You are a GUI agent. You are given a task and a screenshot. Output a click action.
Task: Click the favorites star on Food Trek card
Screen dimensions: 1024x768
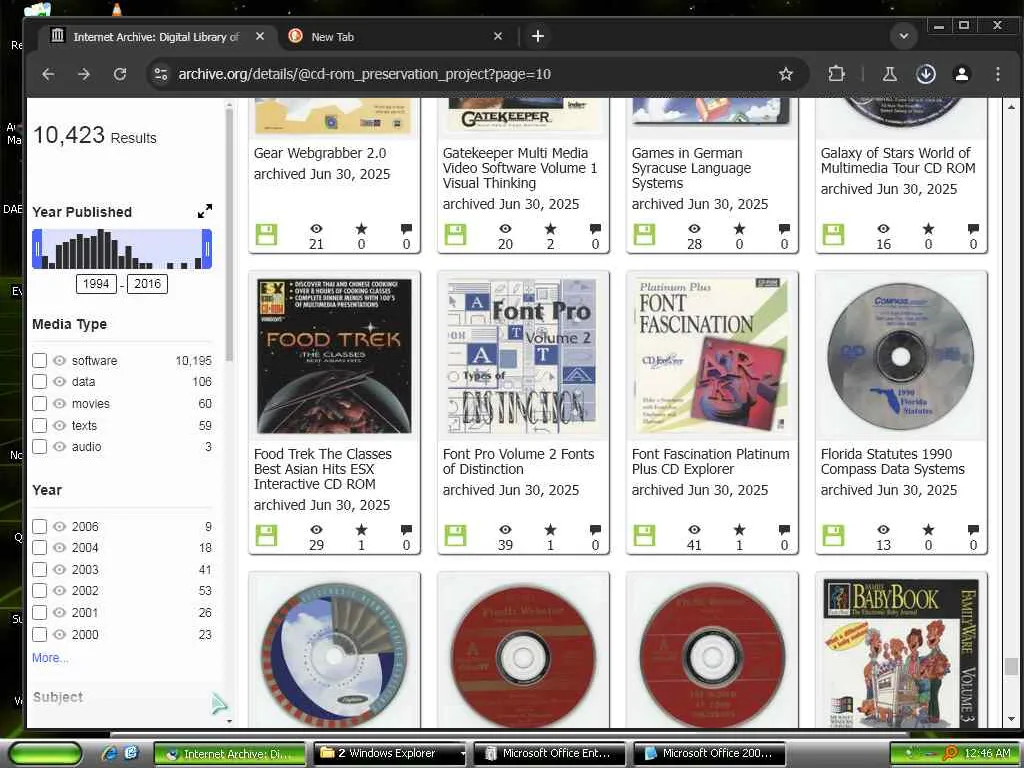pyautogui.click(x=361, y=530)
